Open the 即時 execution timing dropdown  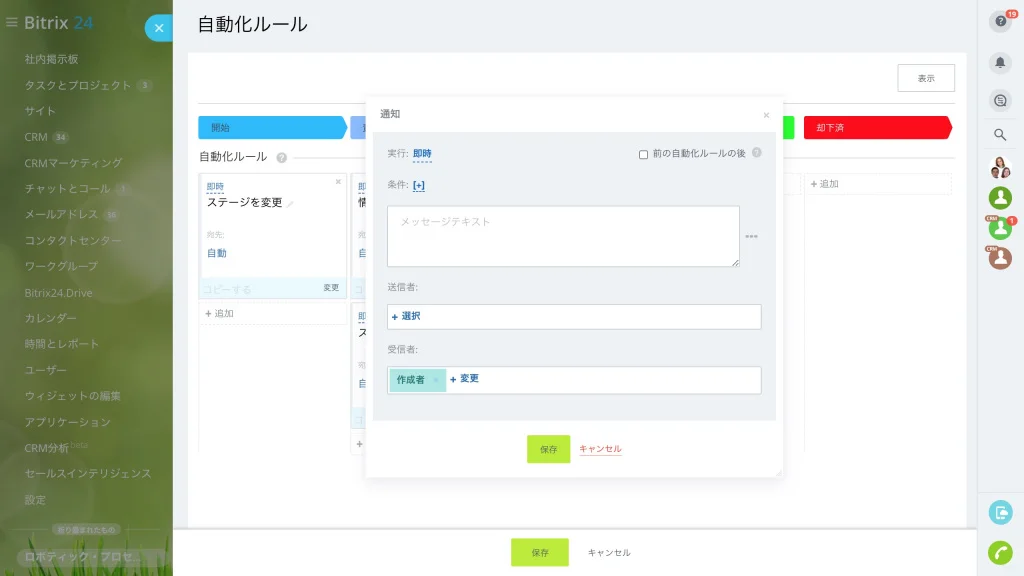point(422,153)
